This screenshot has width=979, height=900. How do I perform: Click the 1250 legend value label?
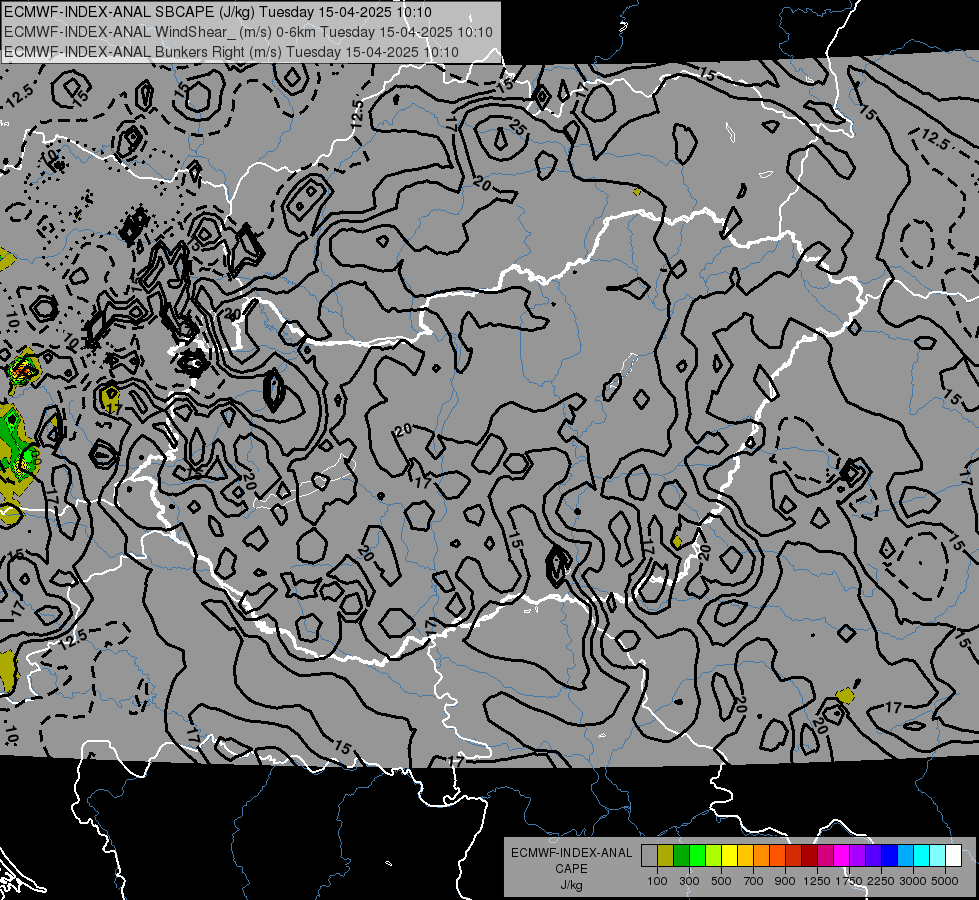click(817, 881)
